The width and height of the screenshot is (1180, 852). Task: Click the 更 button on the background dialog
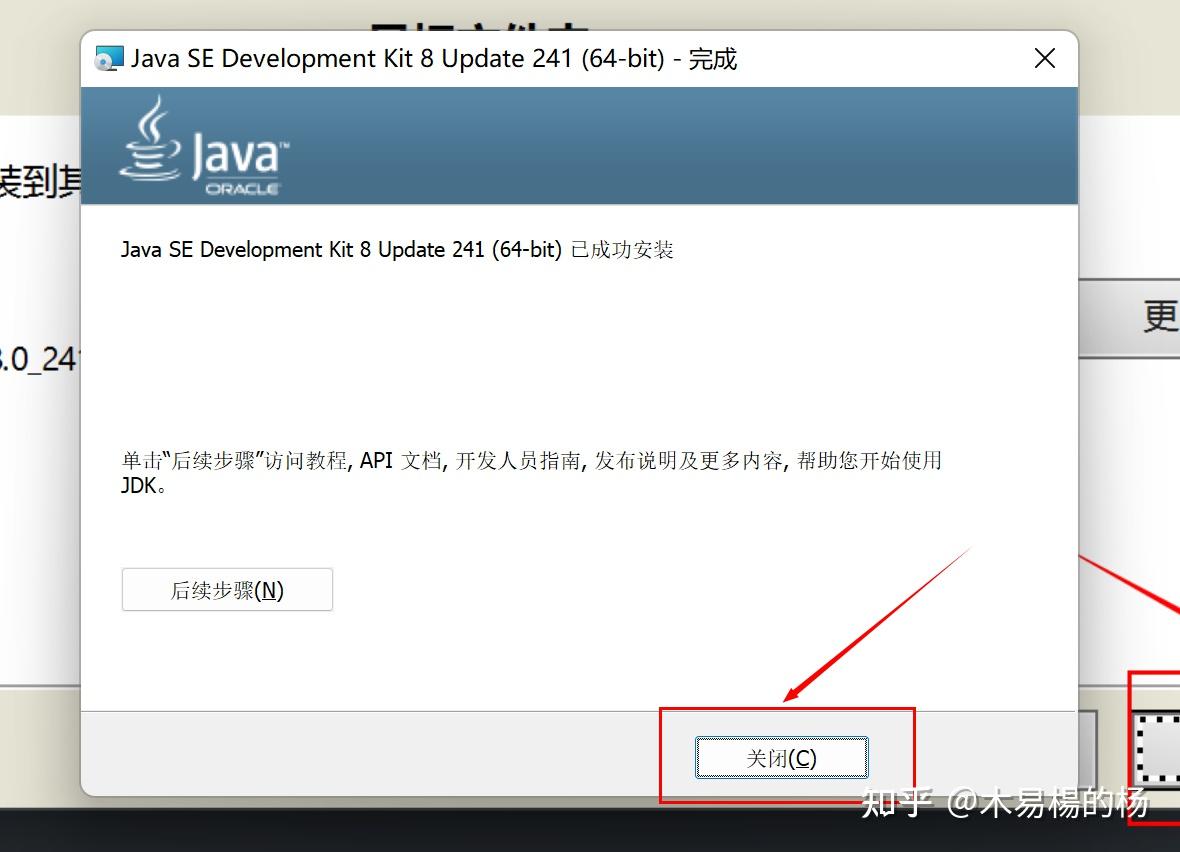point(1158,317)
